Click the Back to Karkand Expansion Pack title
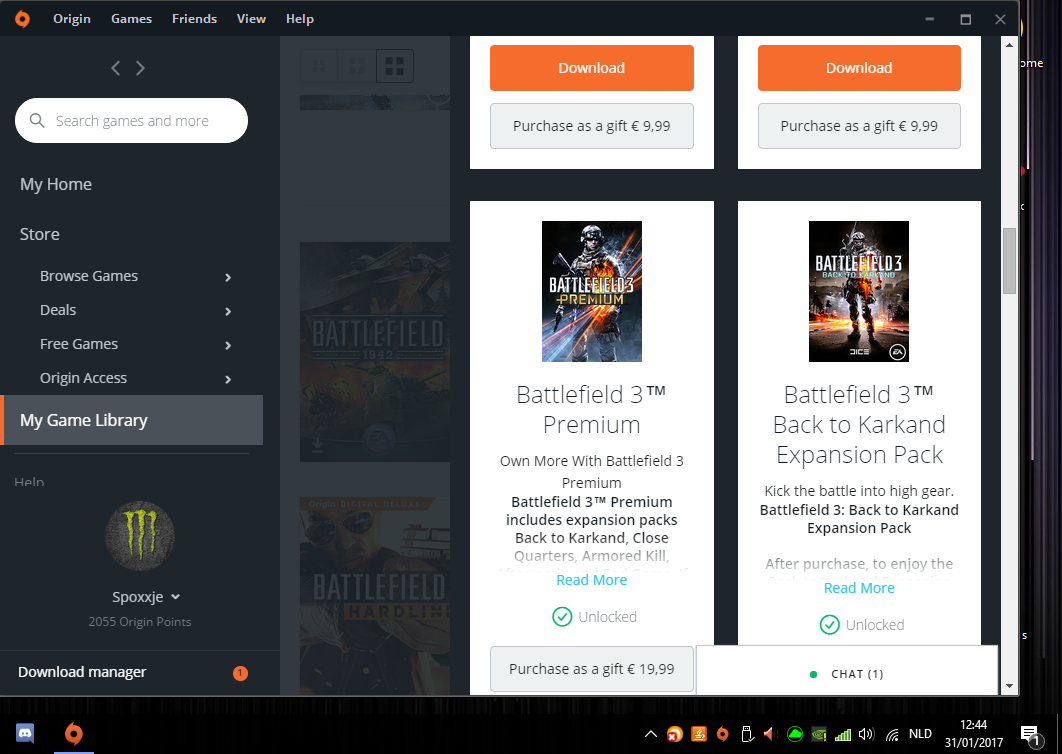The width and height of the screenshot is (1062, 754). point(859,424)
